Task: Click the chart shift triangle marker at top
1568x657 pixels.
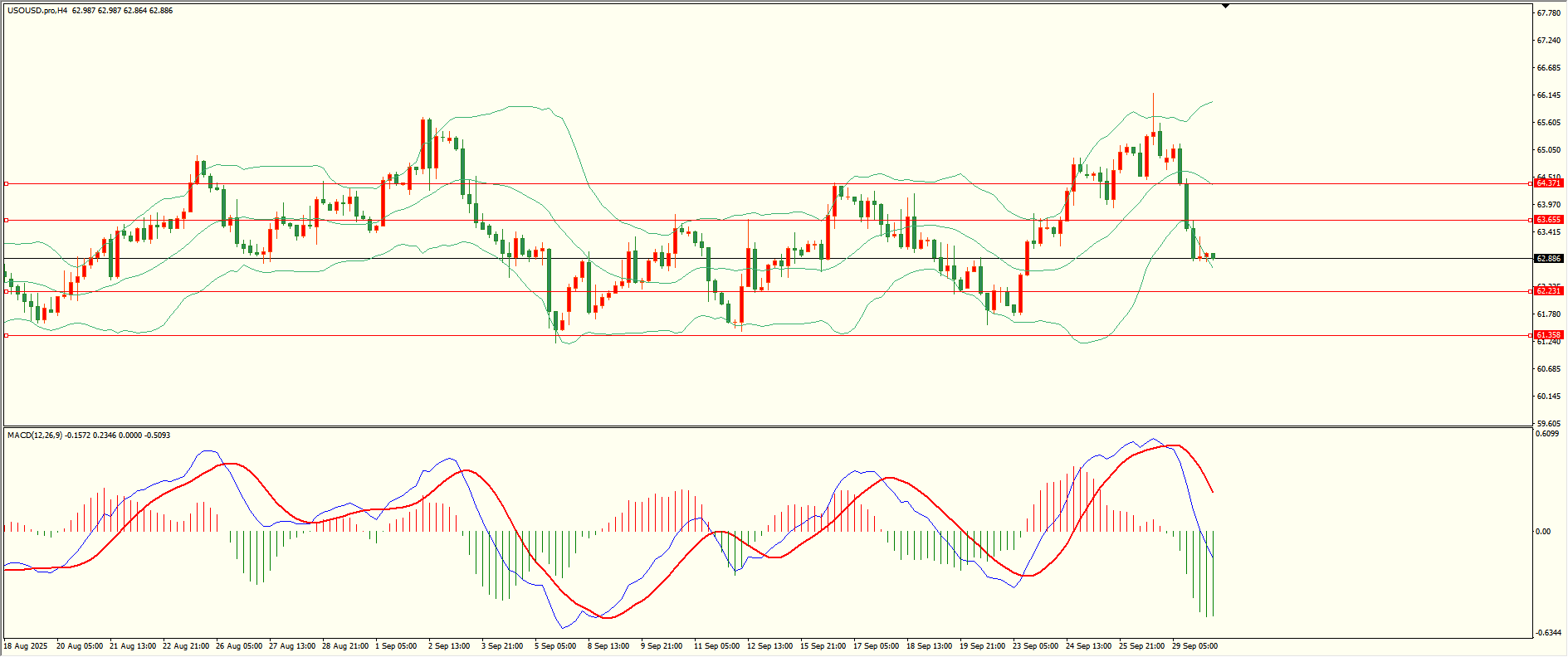Action: pyautogui.click(x=1225, y=6)
